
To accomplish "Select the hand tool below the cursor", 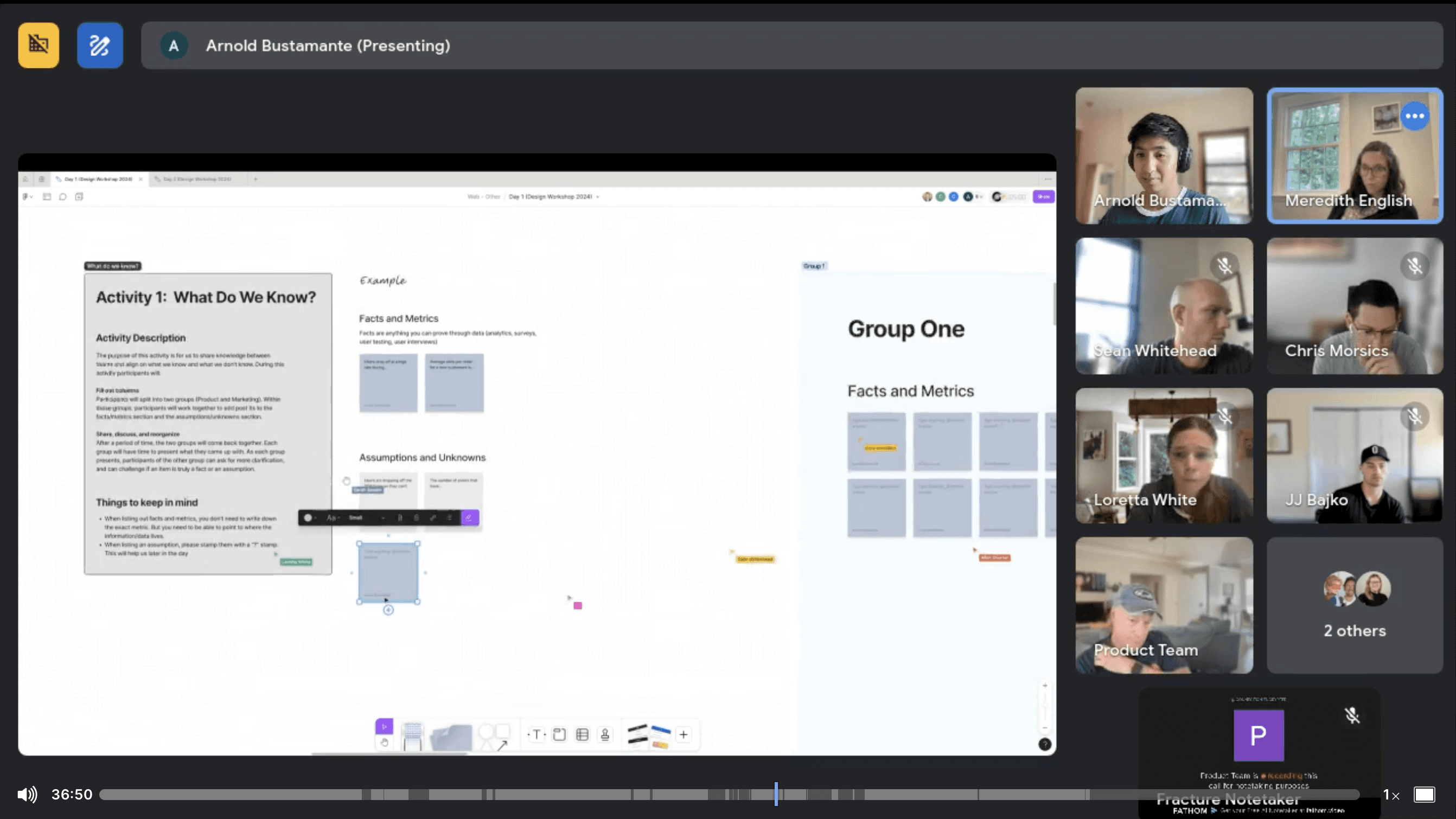I will [385, 743].
